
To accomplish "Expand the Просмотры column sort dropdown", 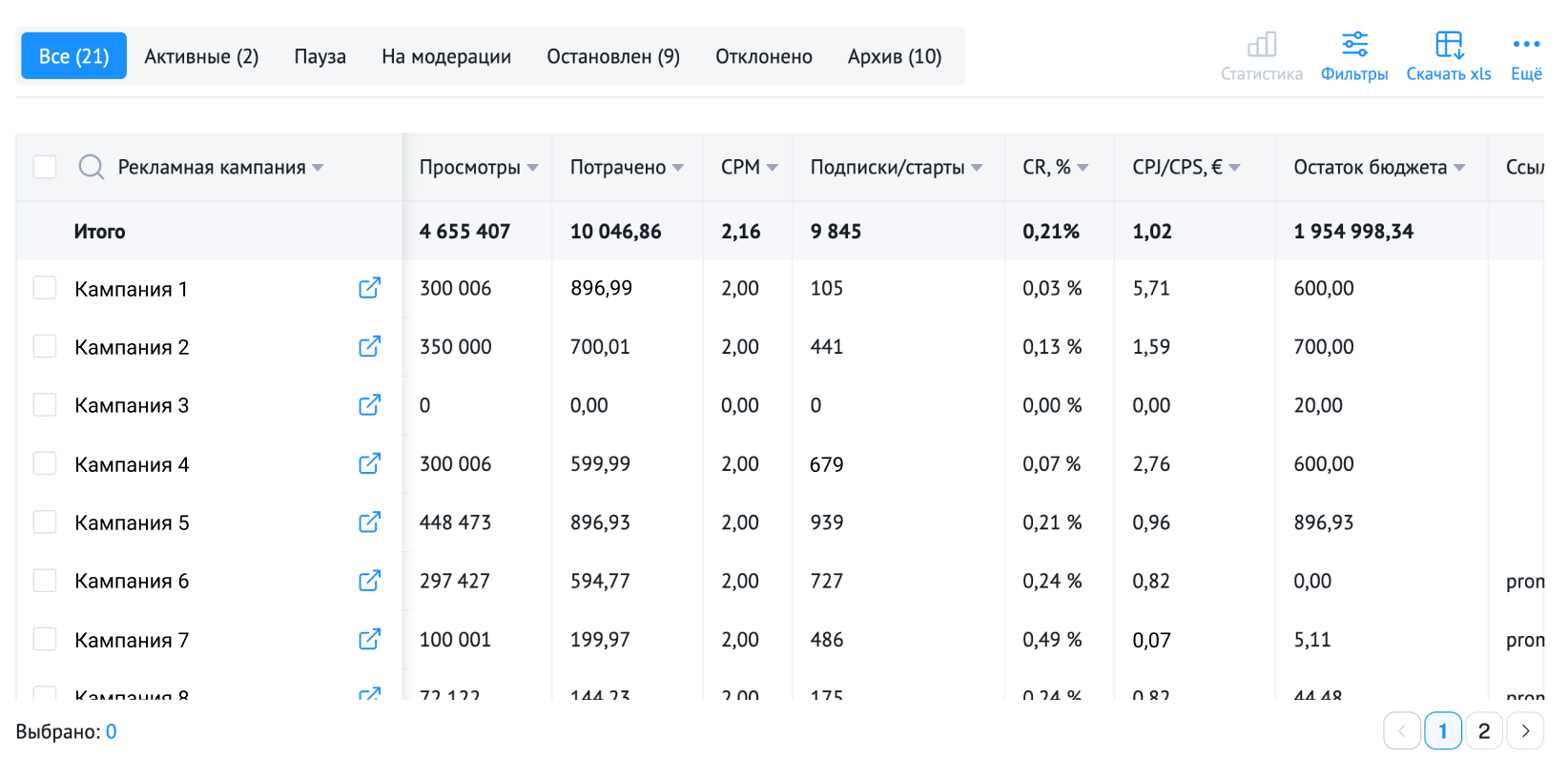I will (x=532, y=168).
